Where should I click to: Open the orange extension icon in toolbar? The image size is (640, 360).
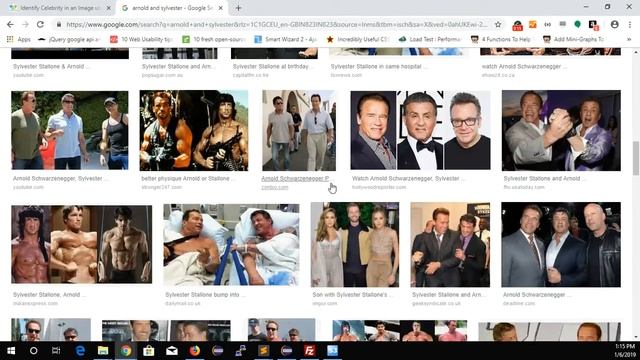[x=533, y=24]
